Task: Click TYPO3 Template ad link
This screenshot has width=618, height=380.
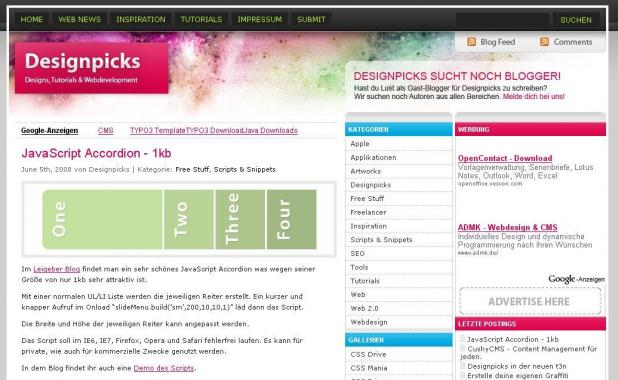Action: click(x=158, y=130)
